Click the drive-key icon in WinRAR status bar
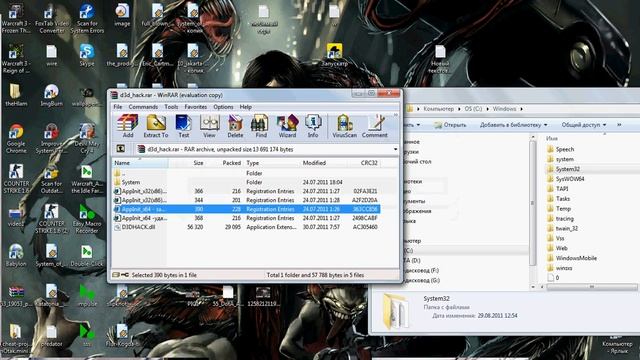The image size is (640, 360). point(120,275)
